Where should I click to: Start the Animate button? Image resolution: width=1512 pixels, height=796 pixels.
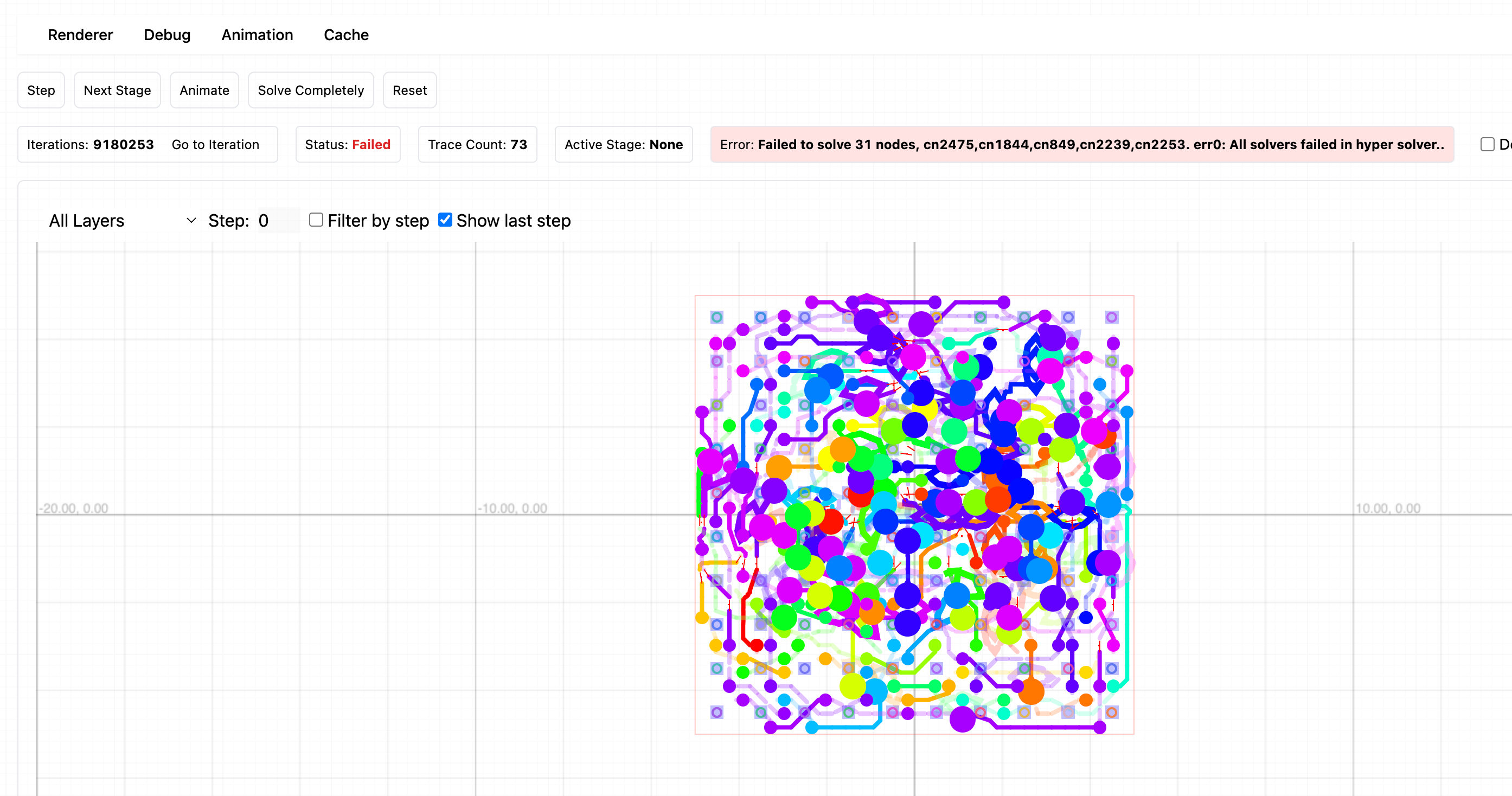pos(204,91)
